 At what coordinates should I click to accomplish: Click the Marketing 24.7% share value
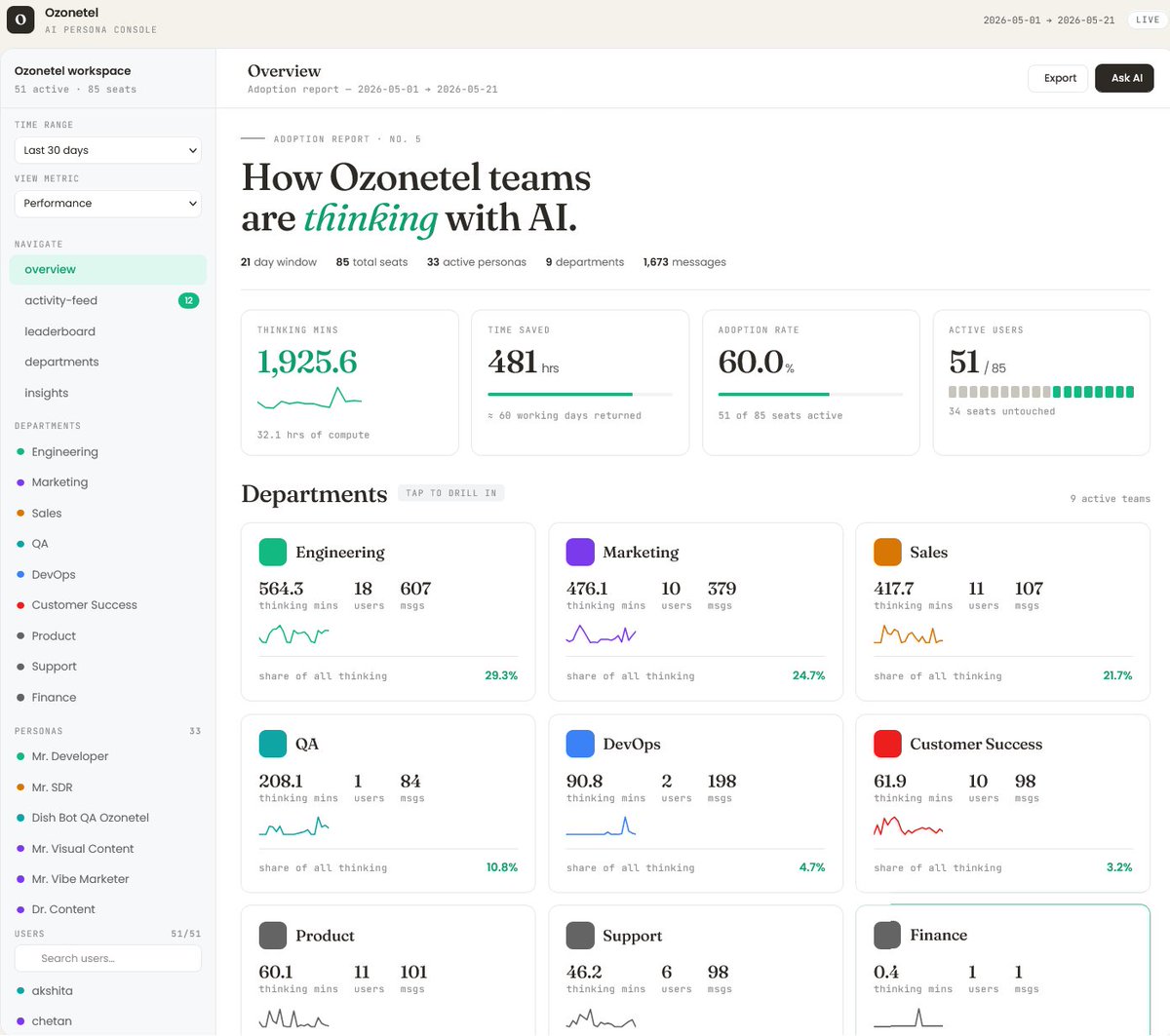[x=808, y=675]
